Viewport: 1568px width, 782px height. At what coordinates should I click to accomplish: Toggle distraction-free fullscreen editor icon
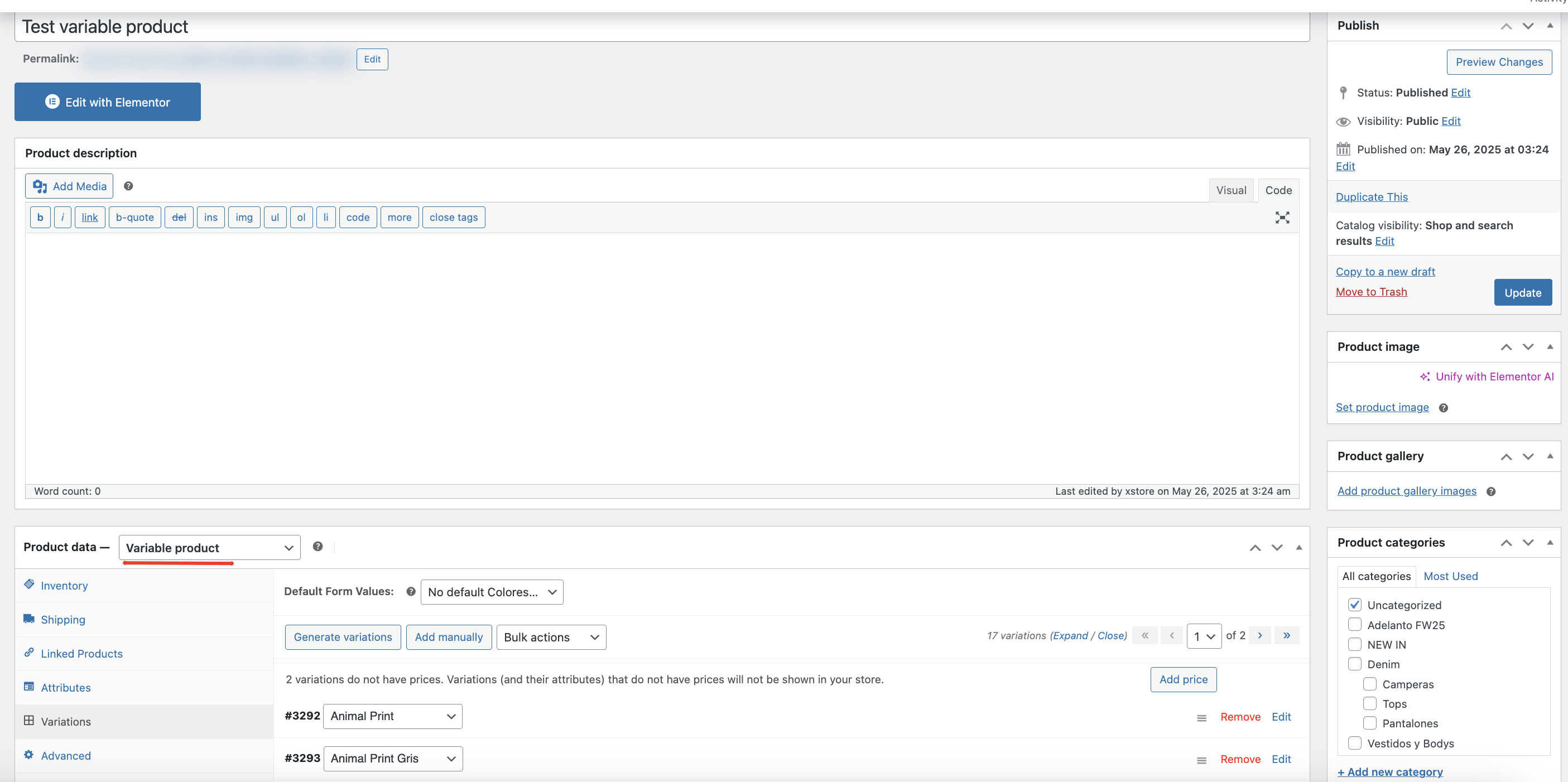click(x=1282, y=218)
